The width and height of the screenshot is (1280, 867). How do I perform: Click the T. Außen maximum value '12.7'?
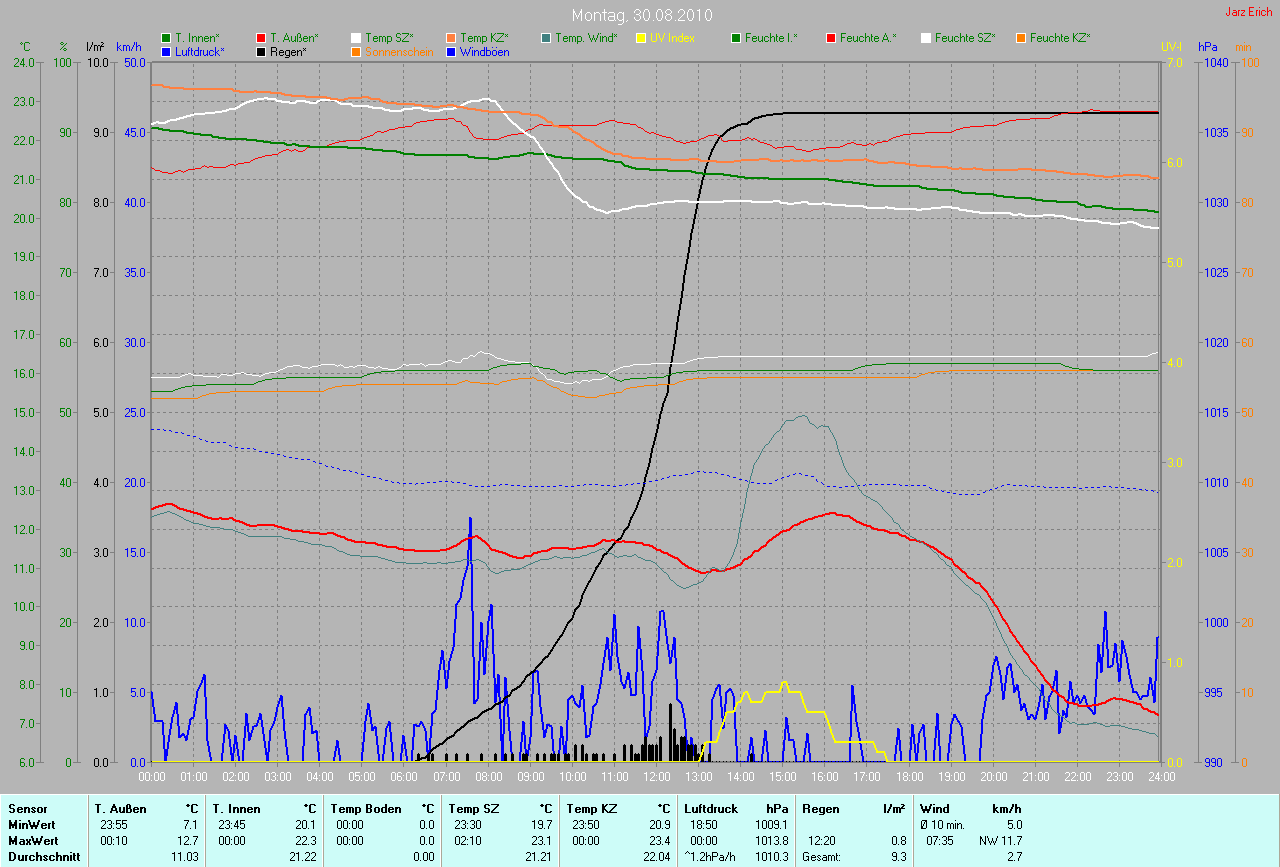189,840
